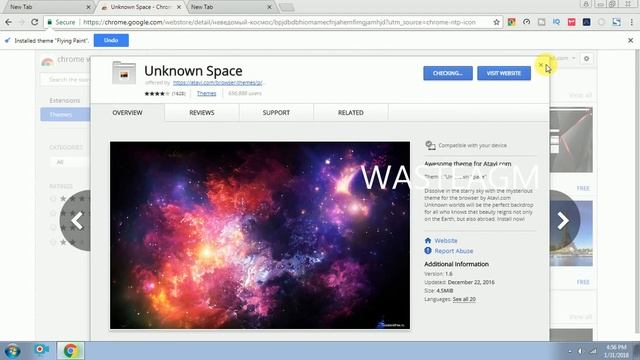Viewport: 640px width, 360px height.
Task: View the Secure padlock site info
Action: (x=61, y=22)
